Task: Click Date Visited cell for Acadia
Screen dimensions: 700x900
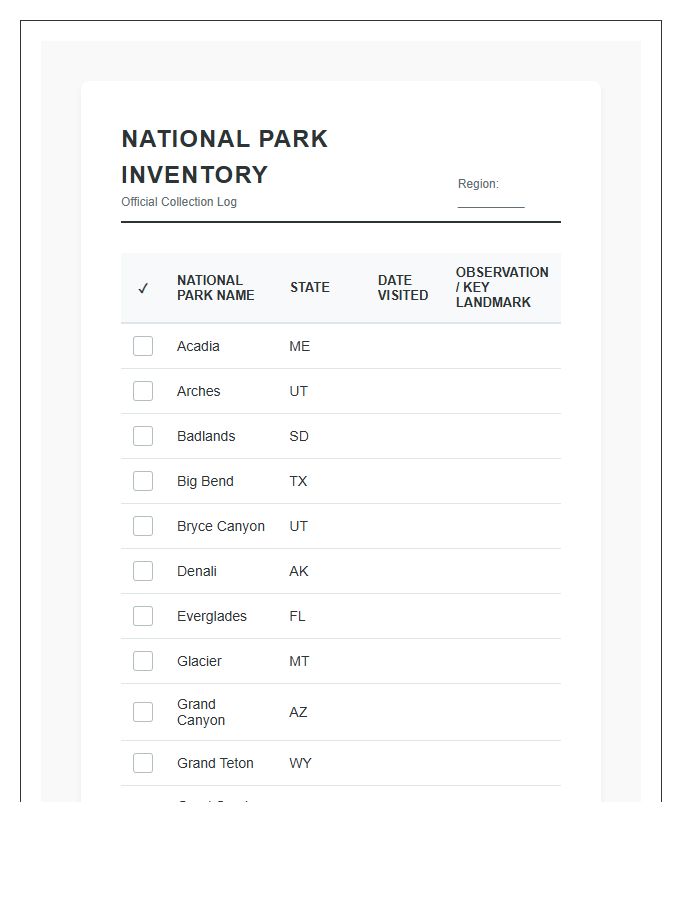Action: (x=407, y=346)
